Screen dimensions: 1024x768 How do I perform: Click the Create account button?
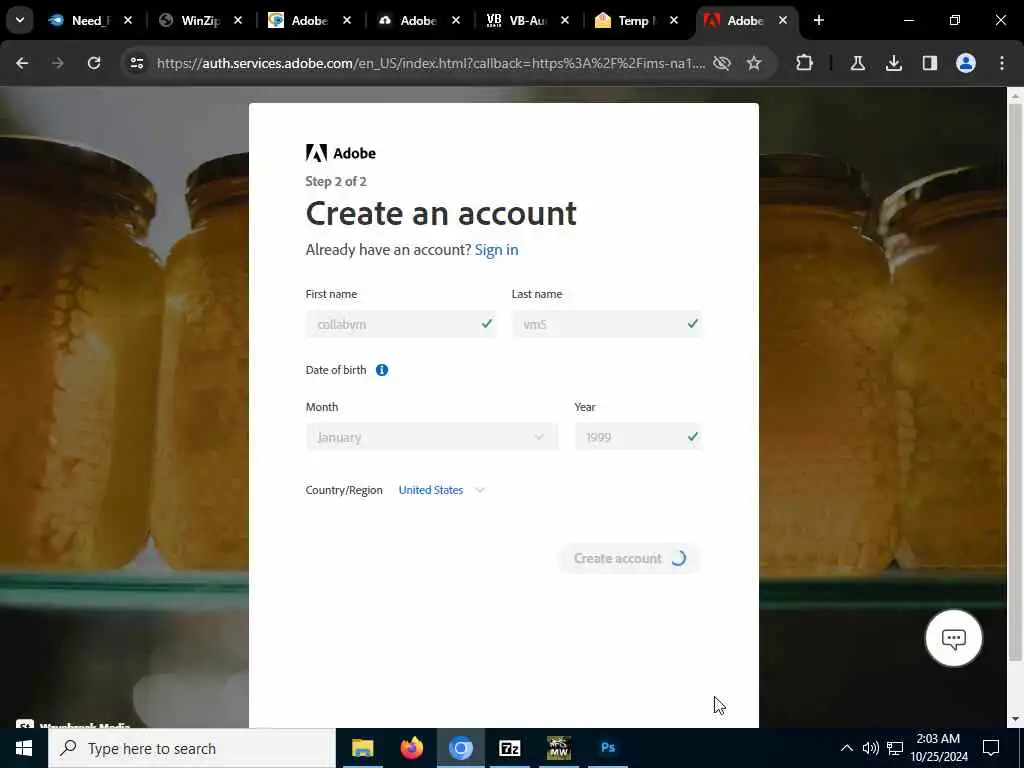tap(630, 558)
